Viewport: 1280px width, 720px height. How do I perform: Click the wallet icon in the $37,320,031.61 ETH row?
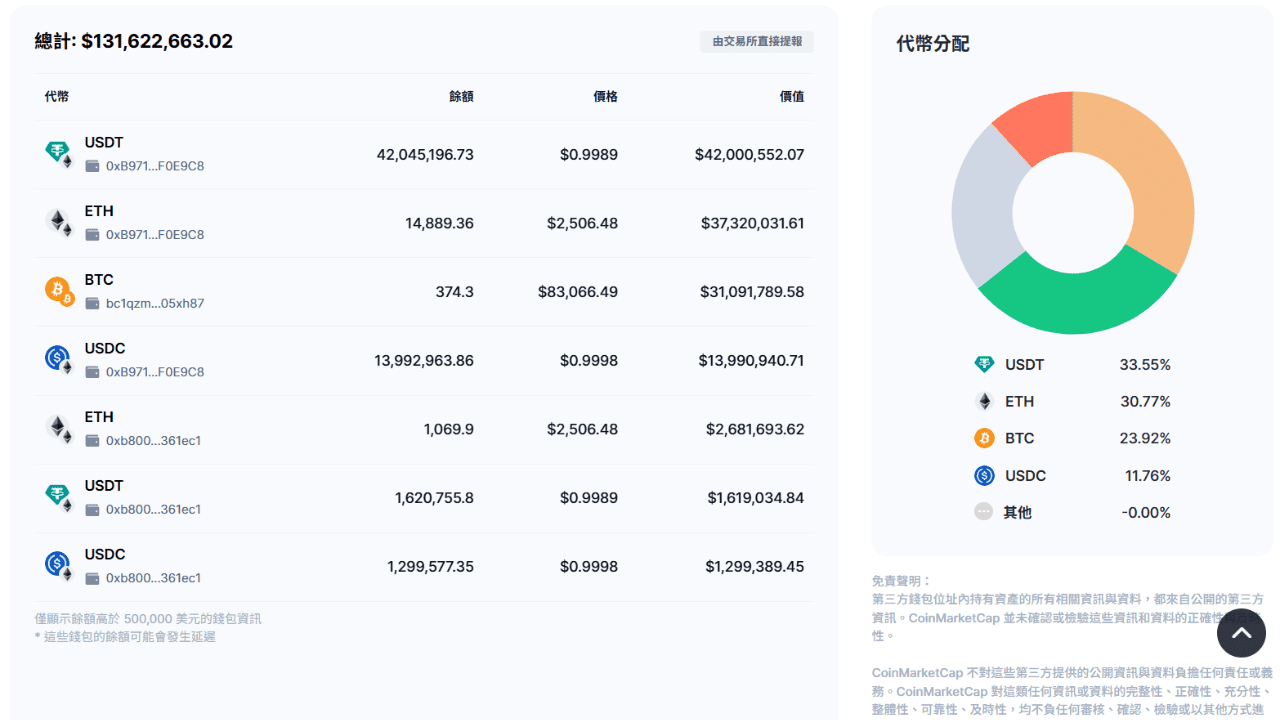pos(93,235)
